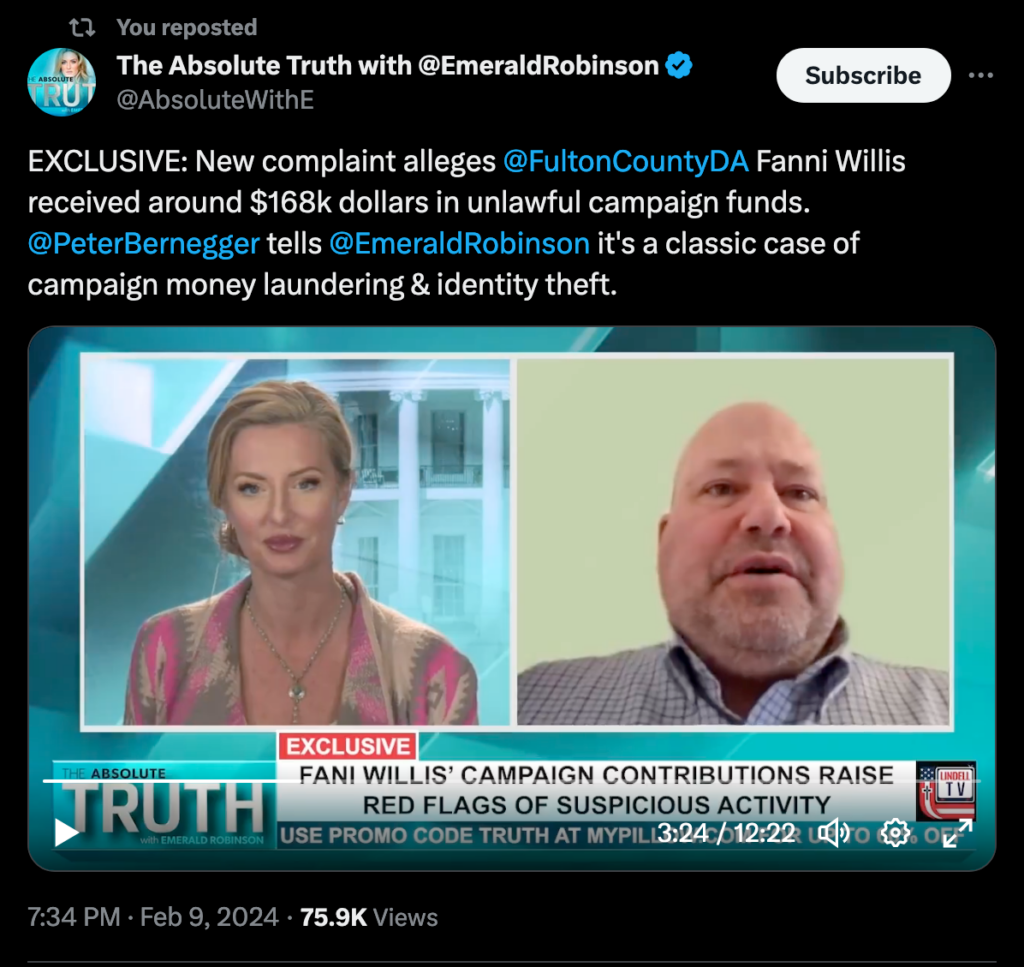Open the @FultonCountyDA mention link
The width and height of the screenshot is (1024, 967).
[626, 161]
